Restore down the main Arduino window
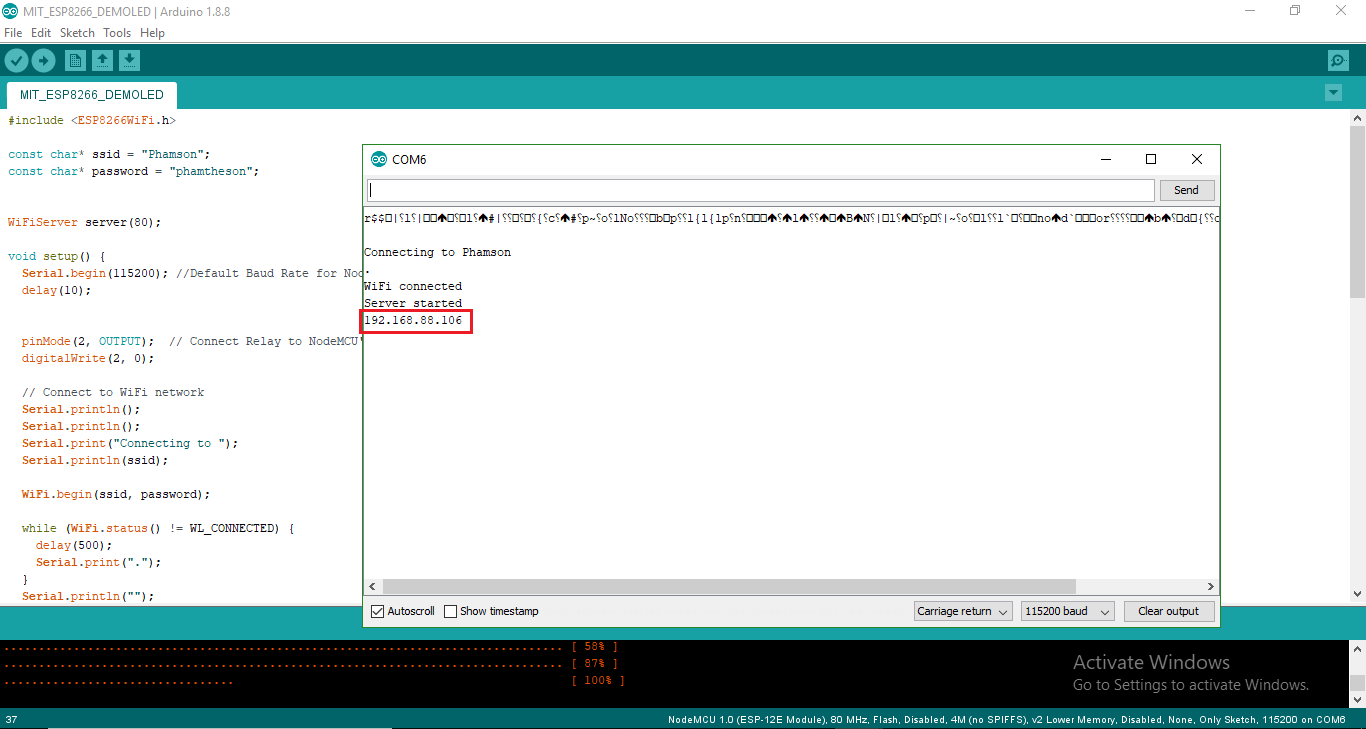This screenshot has width=1366, height=729. click(1295, 11)
